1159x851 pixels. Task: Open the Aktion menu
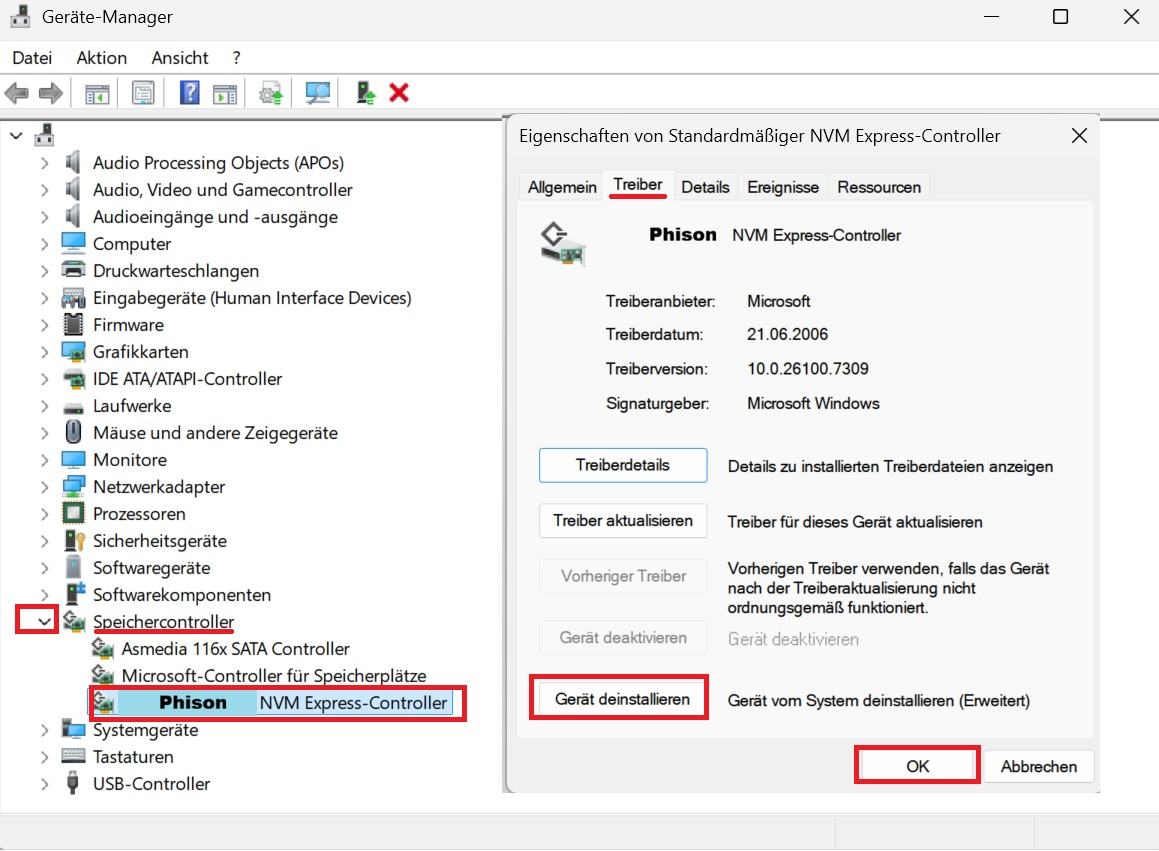[101, 58]
